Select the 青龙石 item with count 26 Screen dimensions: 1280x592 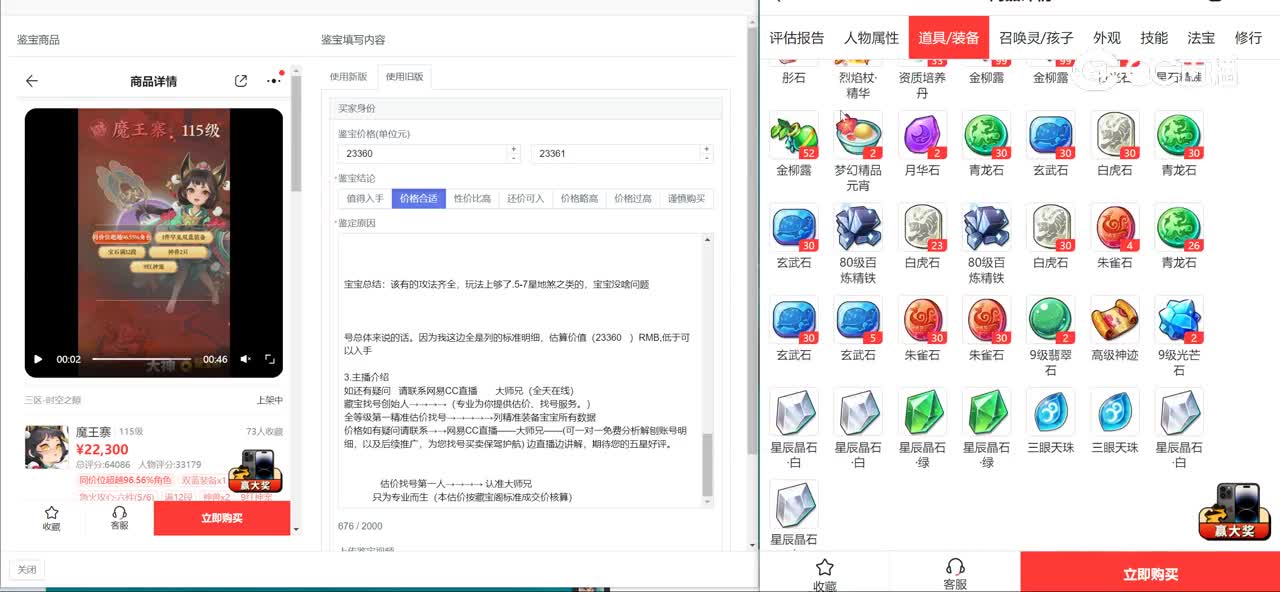[1179, 228]
